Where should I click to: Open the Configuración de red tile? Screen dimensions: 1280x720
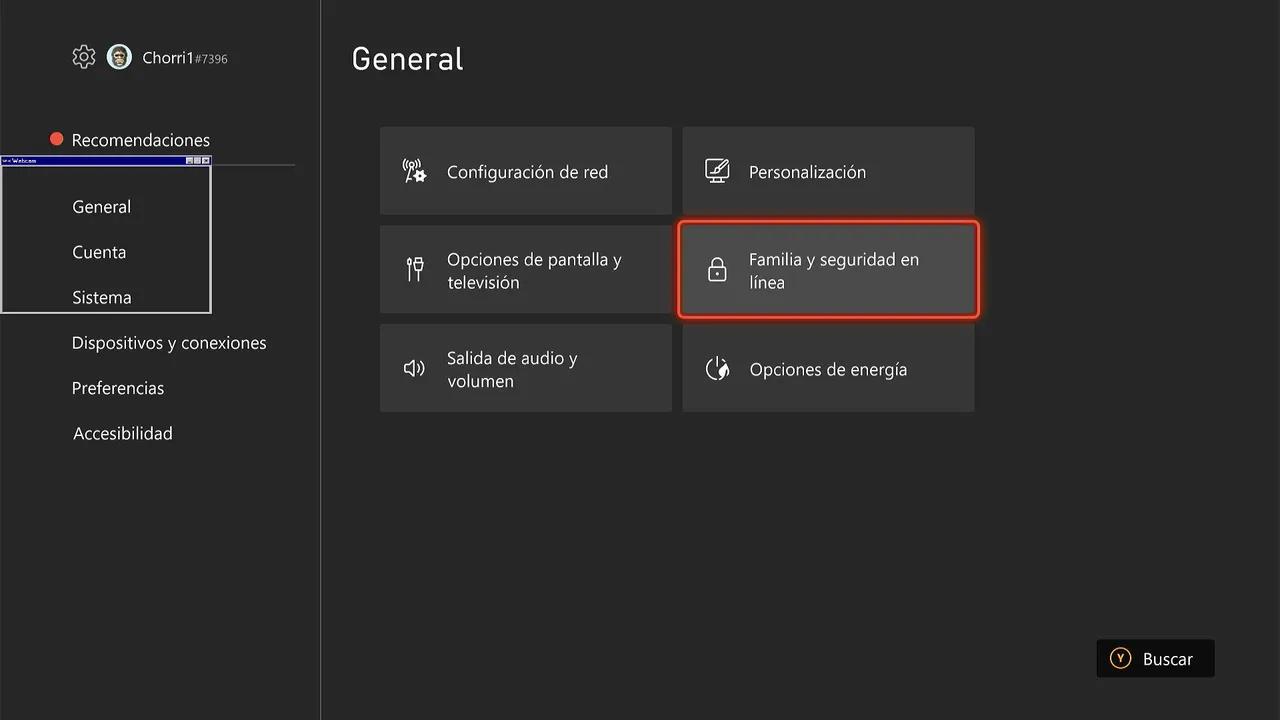[x=526, y=171]
